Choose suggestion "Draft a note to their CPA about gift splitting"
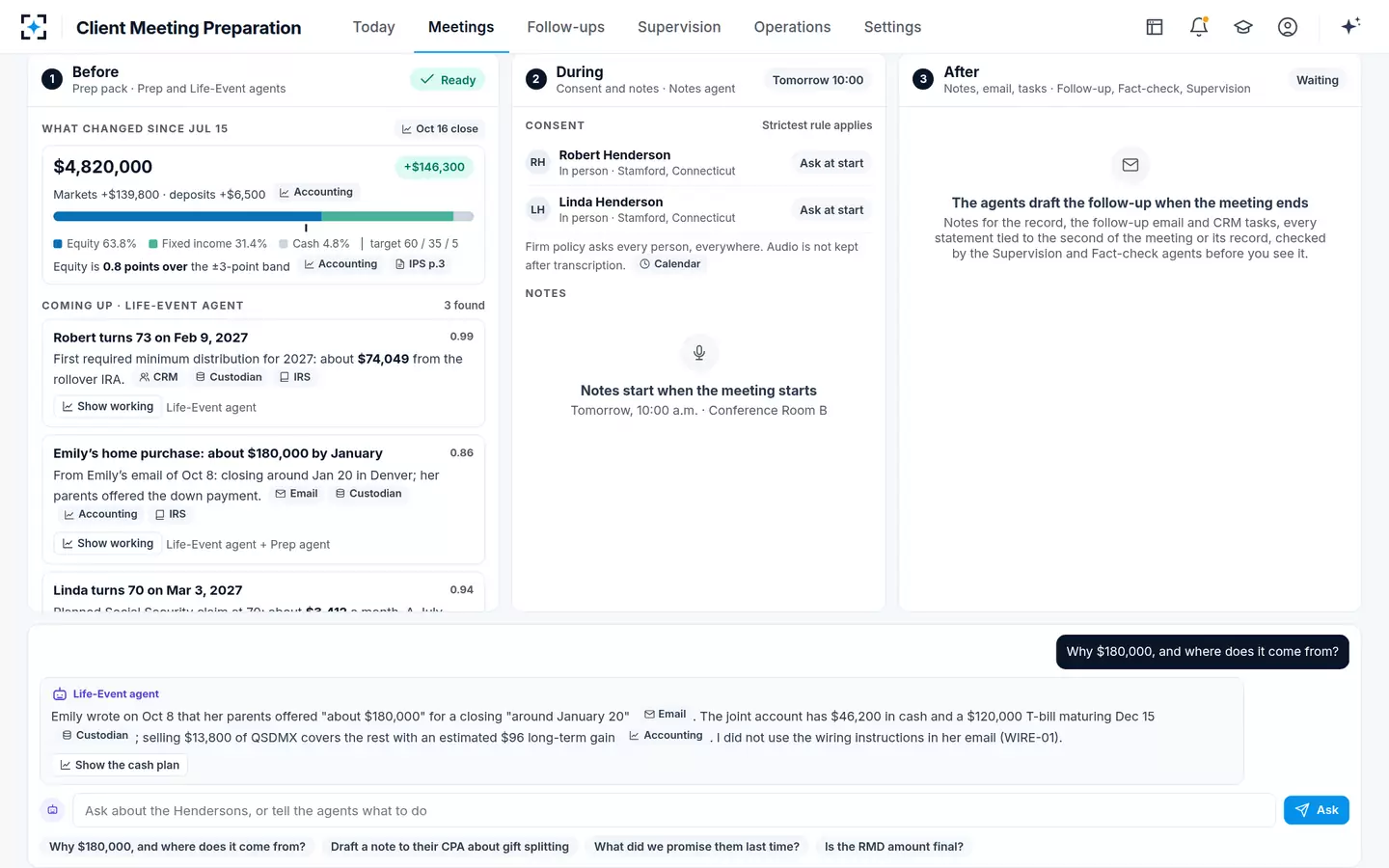This screenshot has height=868, width=1389. (x=449, y=847)
